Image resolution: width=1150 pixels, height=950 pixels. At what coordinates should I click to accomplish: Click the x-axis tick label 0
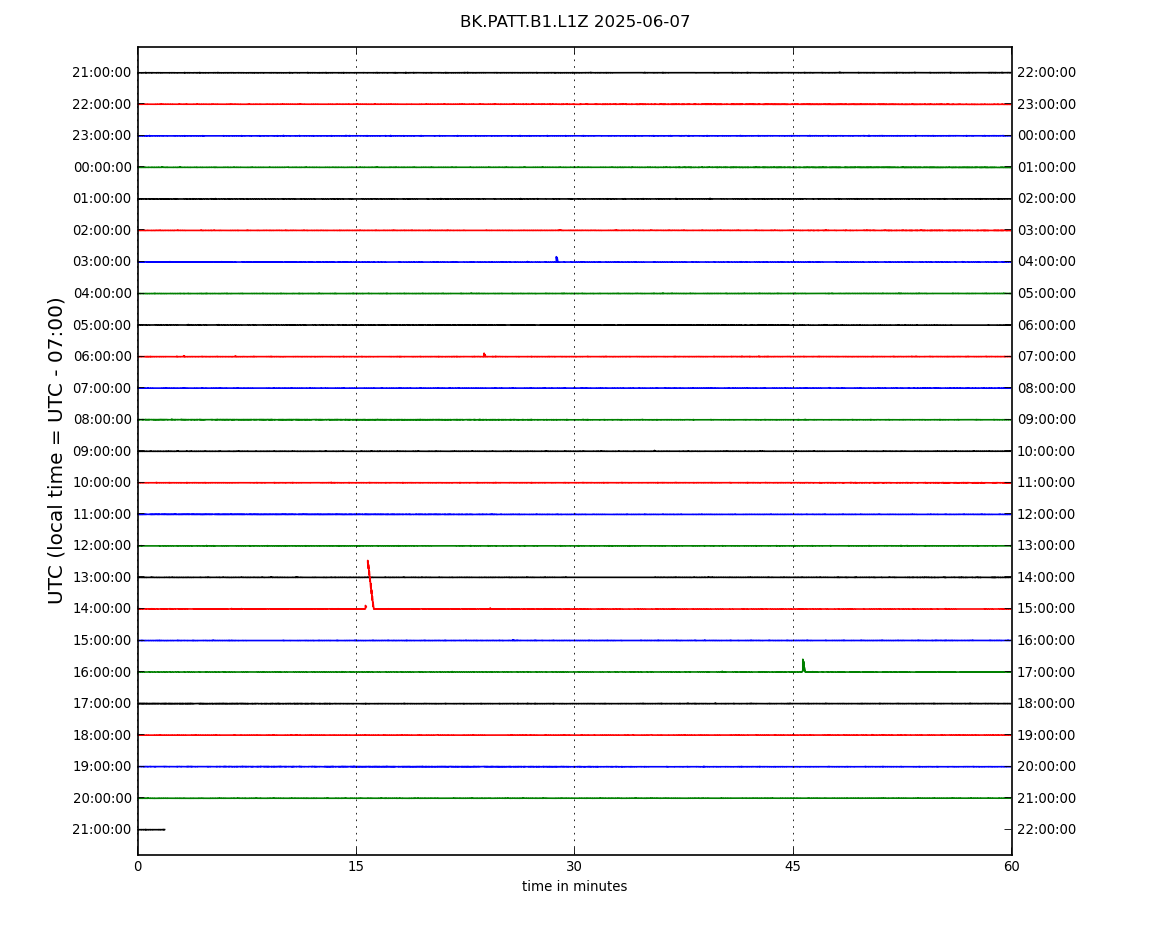[x=138, y=866]
